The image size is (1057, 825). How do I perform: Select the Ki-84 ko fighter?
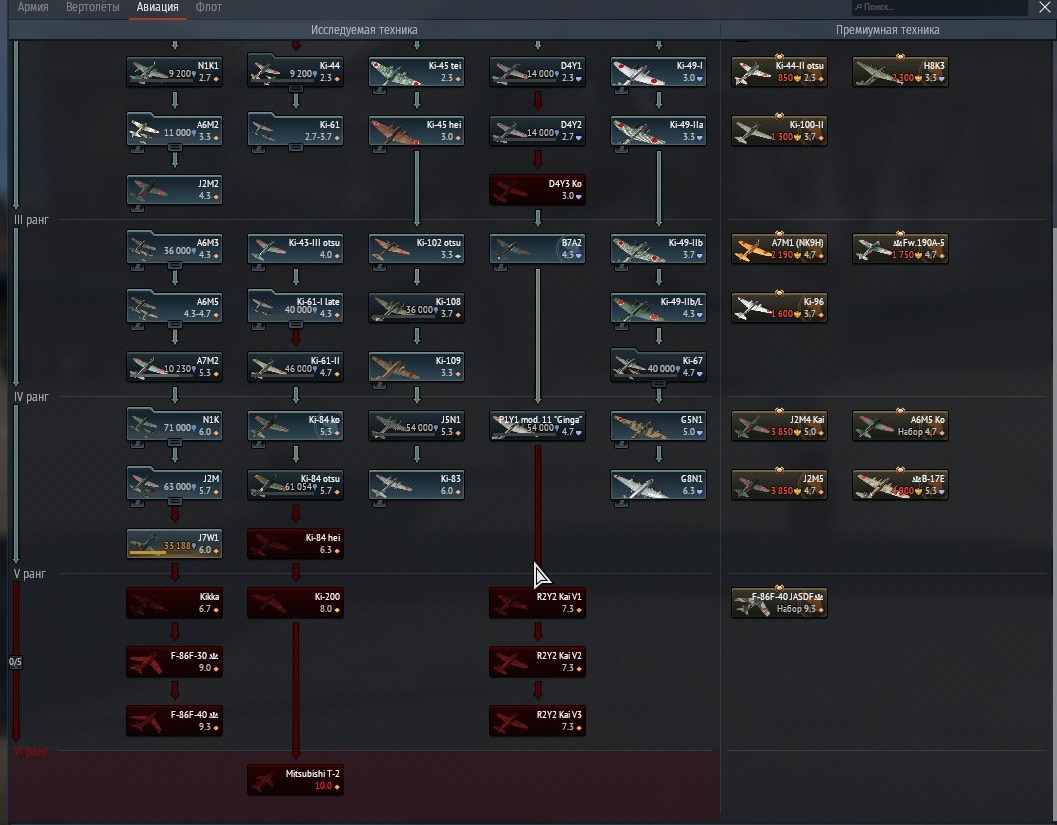pyautogui.click(x=295, y=425)
